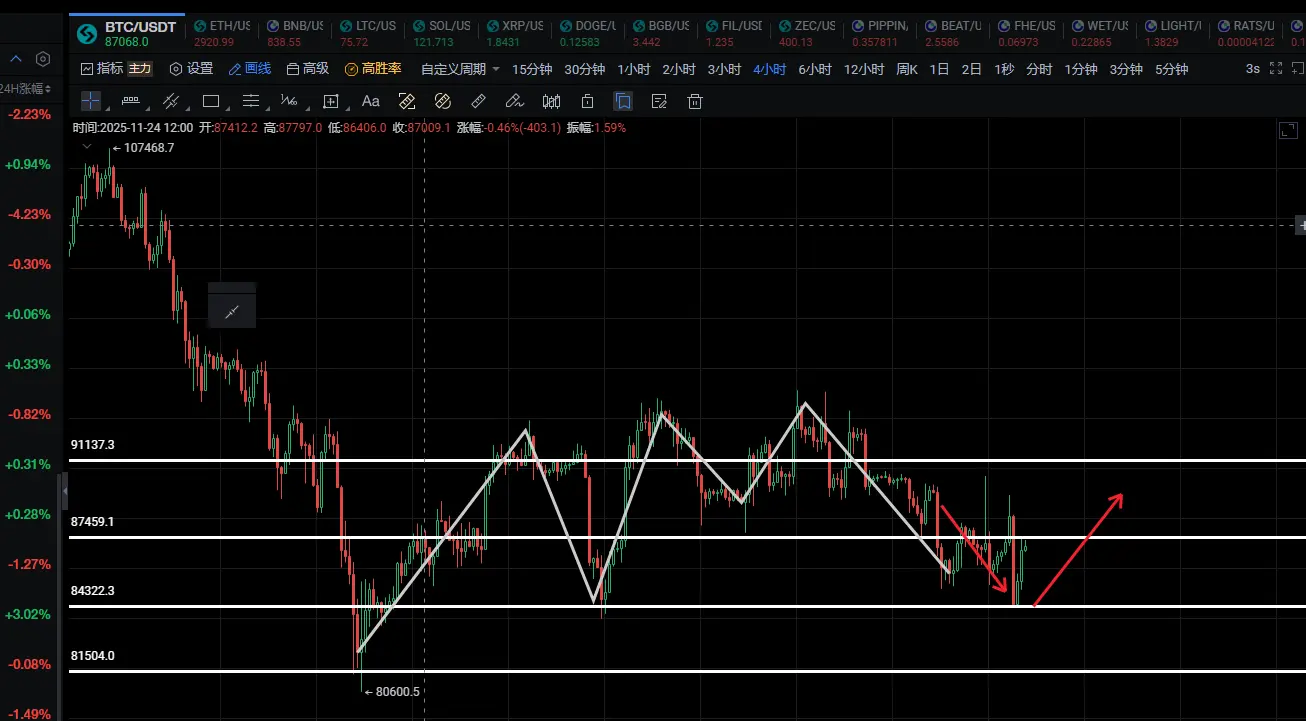Image resolution: width=1306 pixels, height=721 pixels.
Task: Switch to the 1日 daily timeframe
Action: click(939, 69)
